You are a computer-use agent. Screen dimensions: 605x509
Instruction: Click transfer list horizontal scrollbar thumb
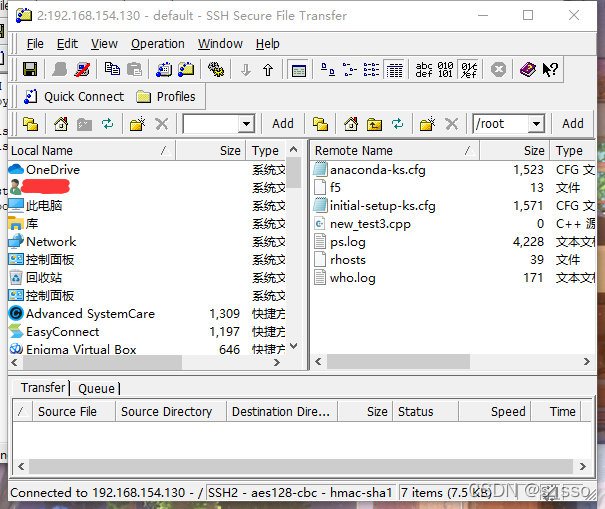[x=301, y=466]
